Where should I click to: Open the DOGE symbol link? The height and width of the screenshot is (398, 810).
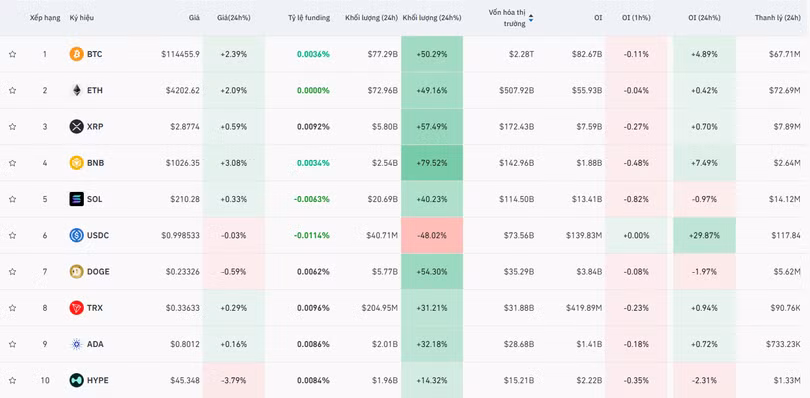coord(98,271)
